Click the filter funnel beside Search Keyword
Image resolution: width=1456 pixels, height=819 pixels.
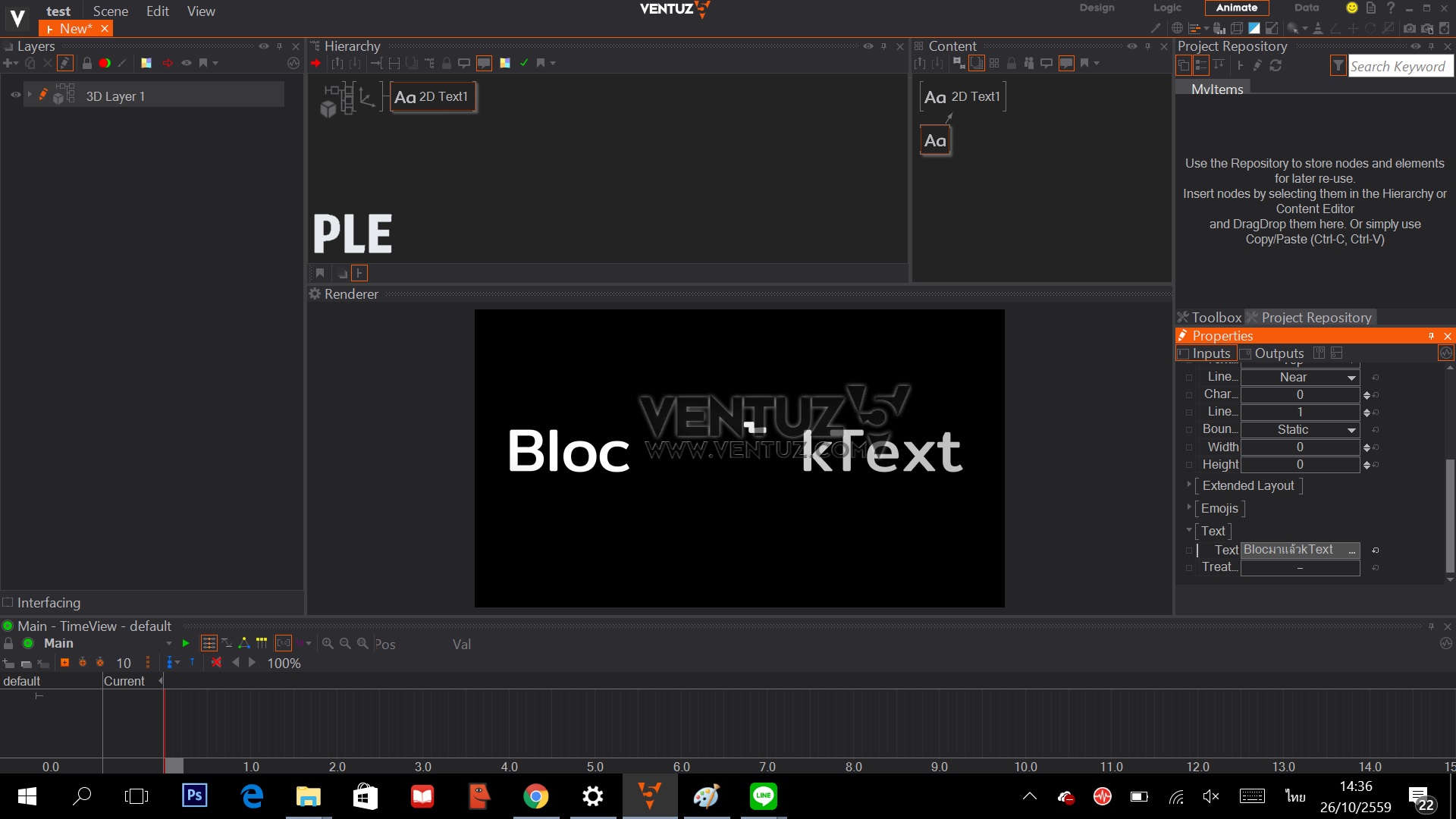pos(1338,66)
